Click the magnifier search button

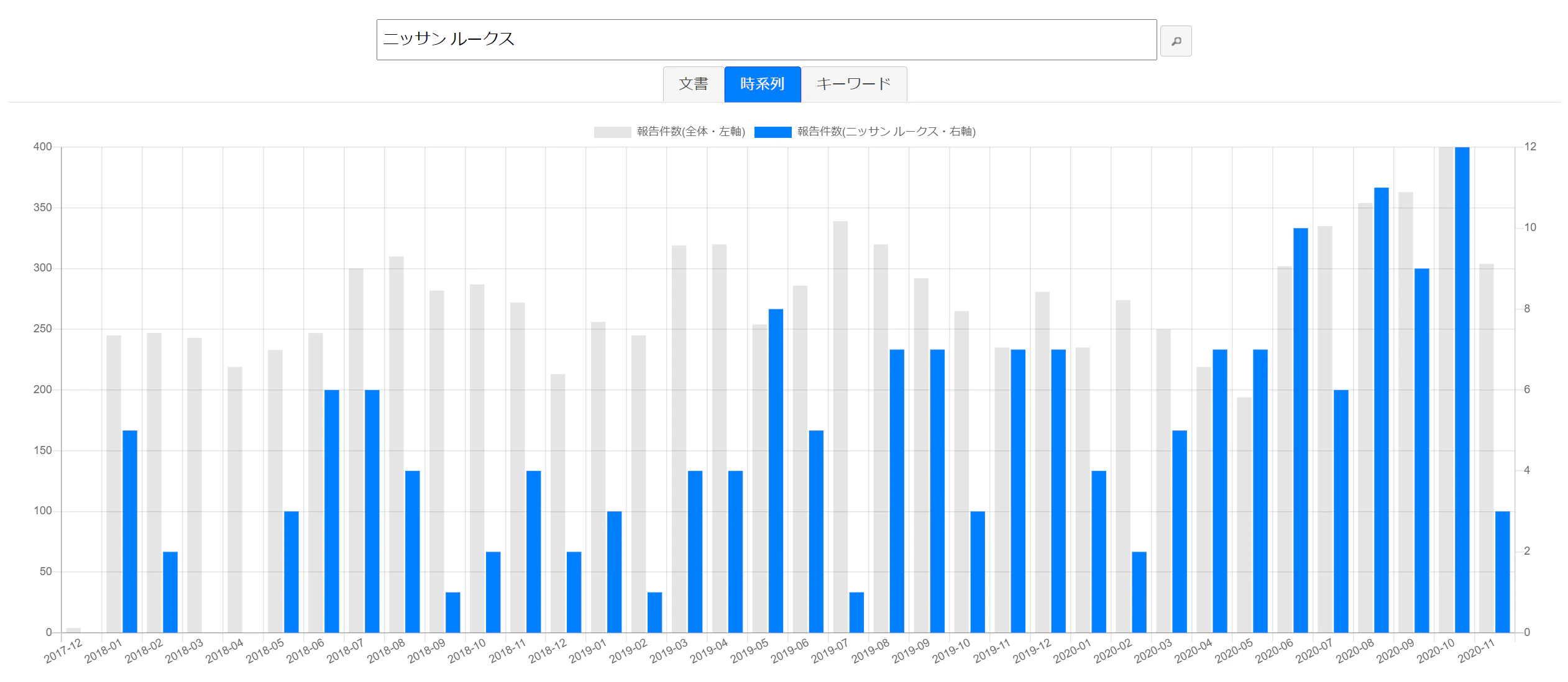pyautogui.click(x=1175, y=41)
